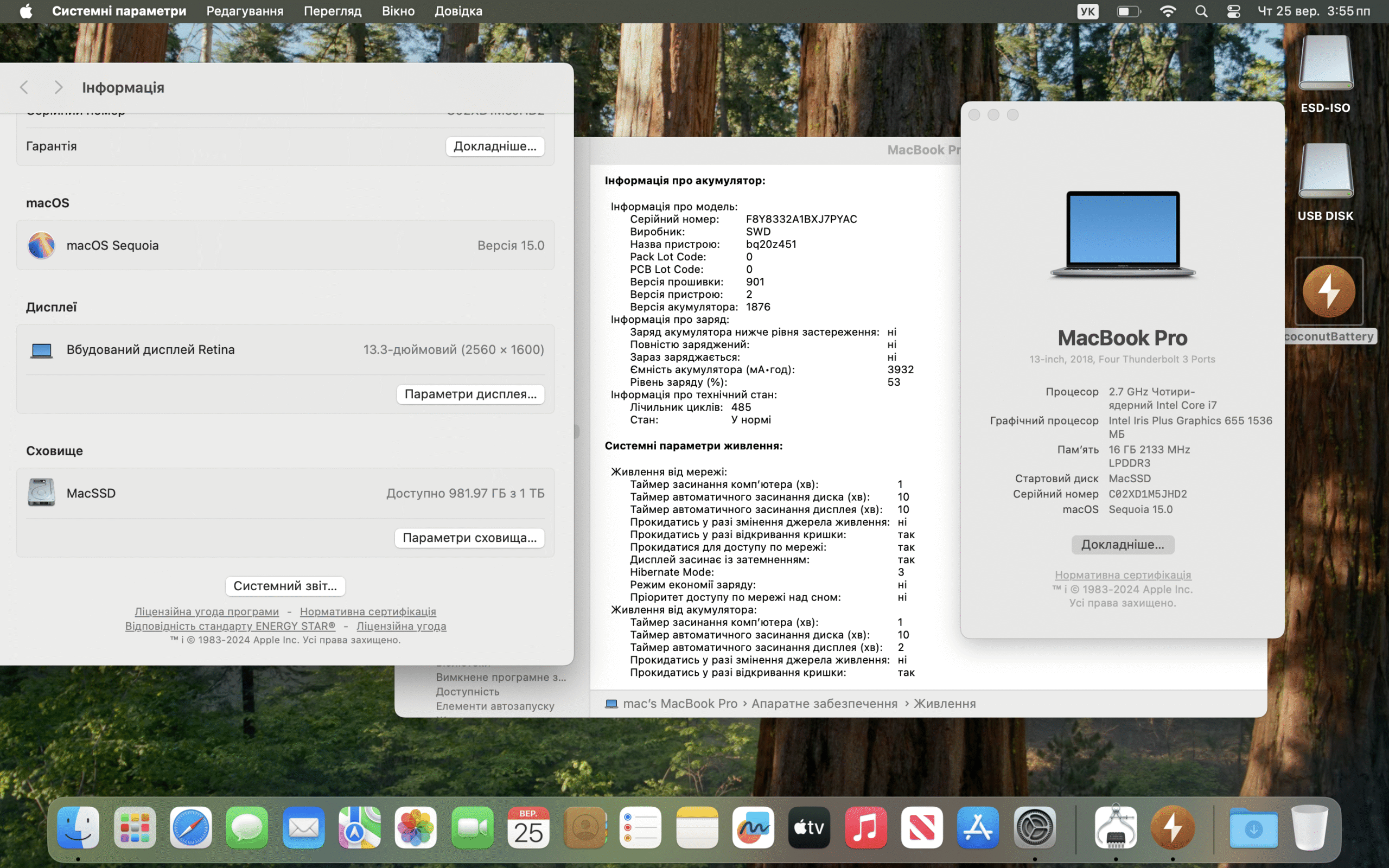Launch Freeform from the Dock
Image resolution: width=1389 pixels, height=868 pixels.
click(x=753, y=827)
